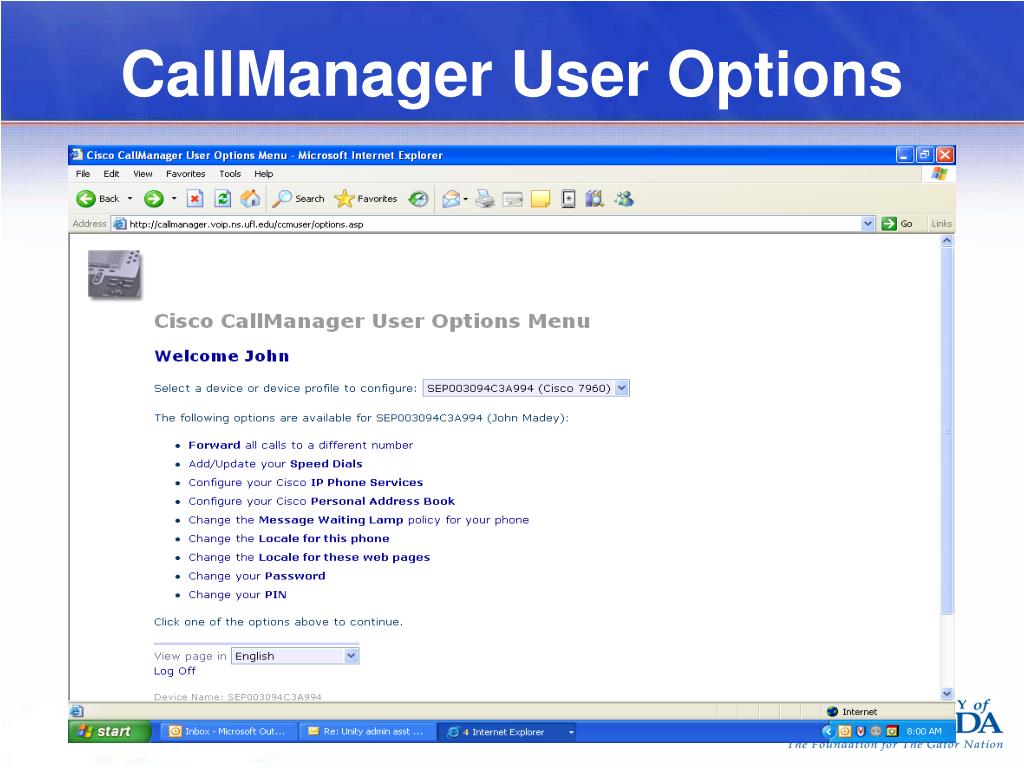
Task: Click the History clock icon
Action: 419,199
